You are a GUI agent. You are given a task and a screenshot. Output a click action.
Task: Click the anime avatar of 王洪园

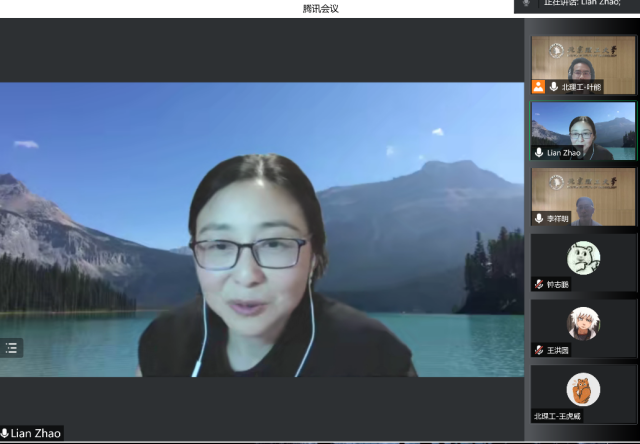click(x=583, y=323)
